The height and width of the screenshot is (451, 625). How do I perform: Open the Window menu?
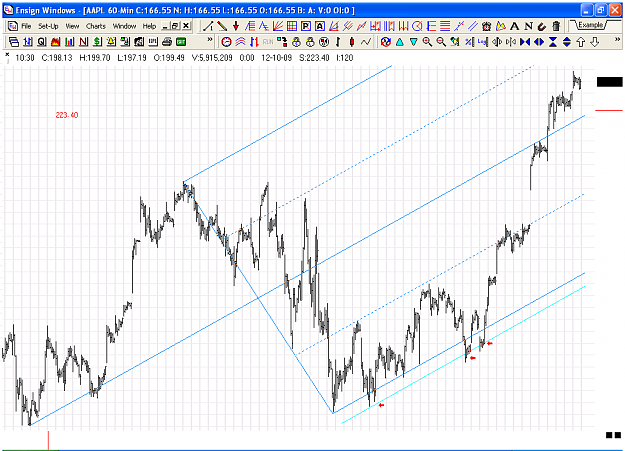(x=124, y=26)
